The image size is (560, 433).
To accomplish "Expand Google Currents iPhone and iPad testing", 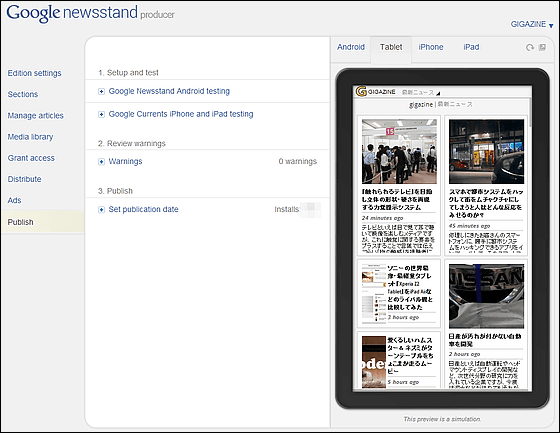I will click(x=101, y=114).
